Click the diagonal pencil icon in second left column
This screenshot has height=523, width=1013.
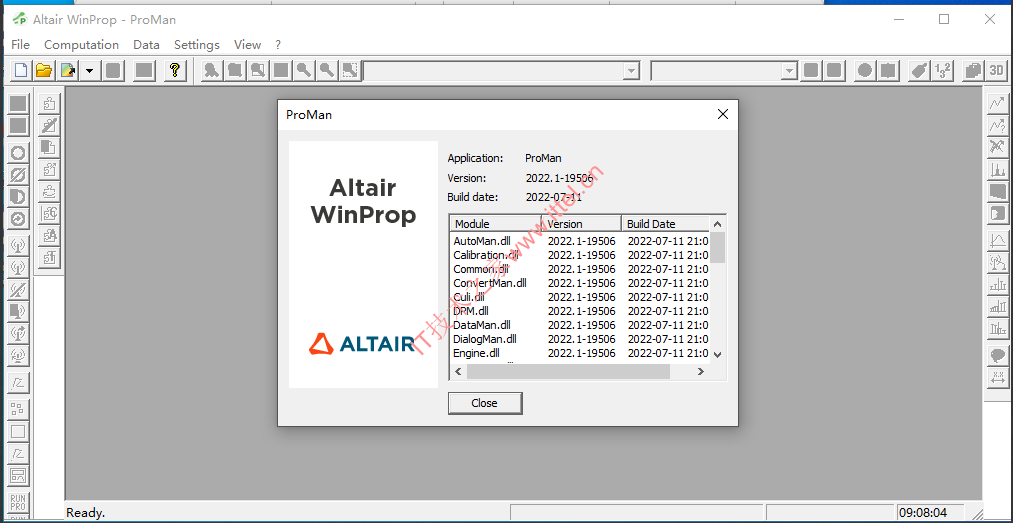(49, 125)
